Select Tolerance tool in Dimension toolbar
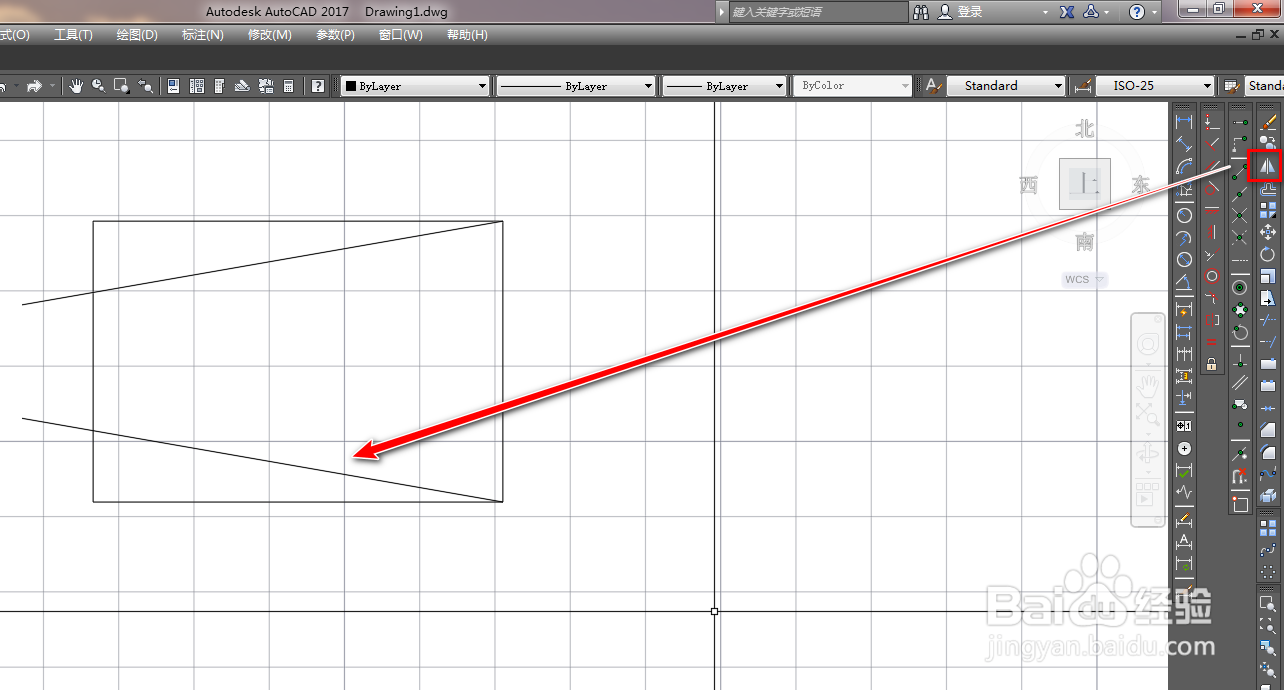Screen dimensions: 1284x690 click(x=1184, y=426)
